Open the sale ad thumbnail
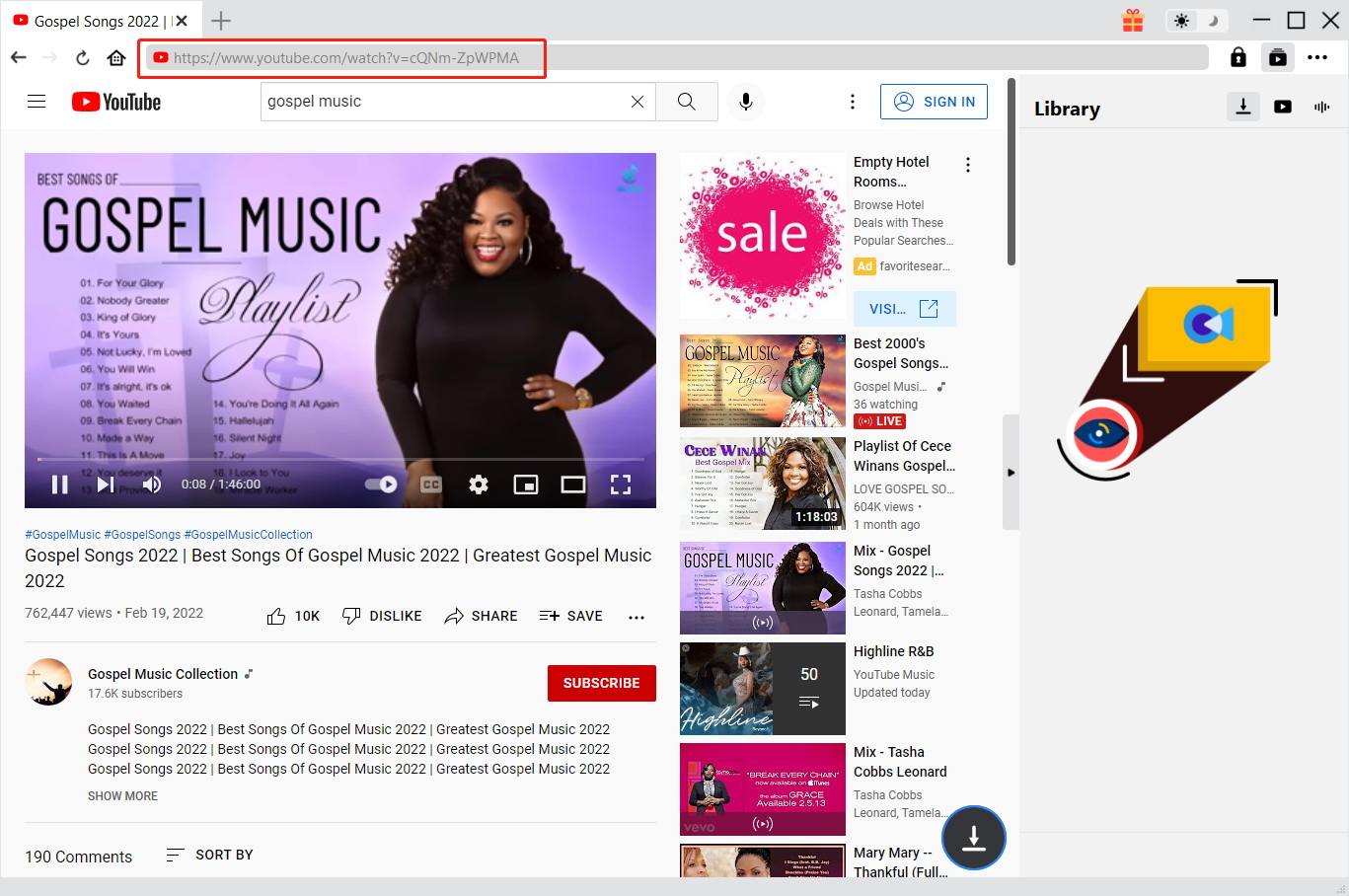The image size is (1349, 896). [763, 236]
